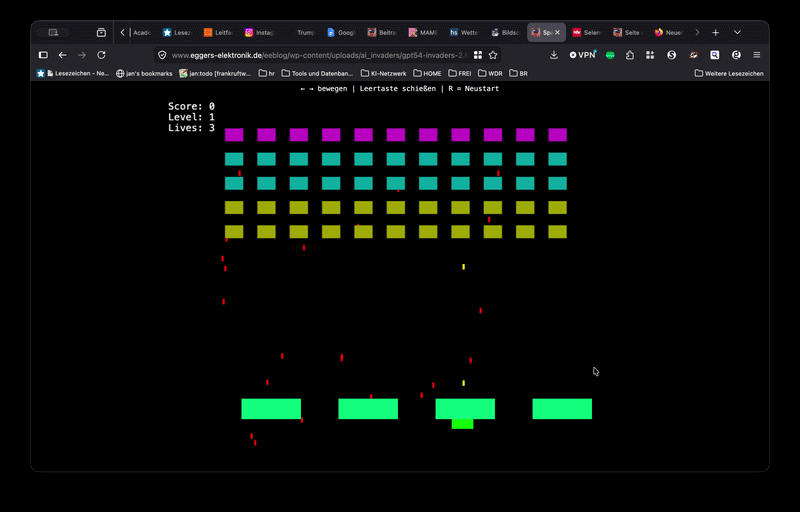This screenshot has width=800, height=512.
Task: Open the tracking protection shield info
Action: pos(162,55)
